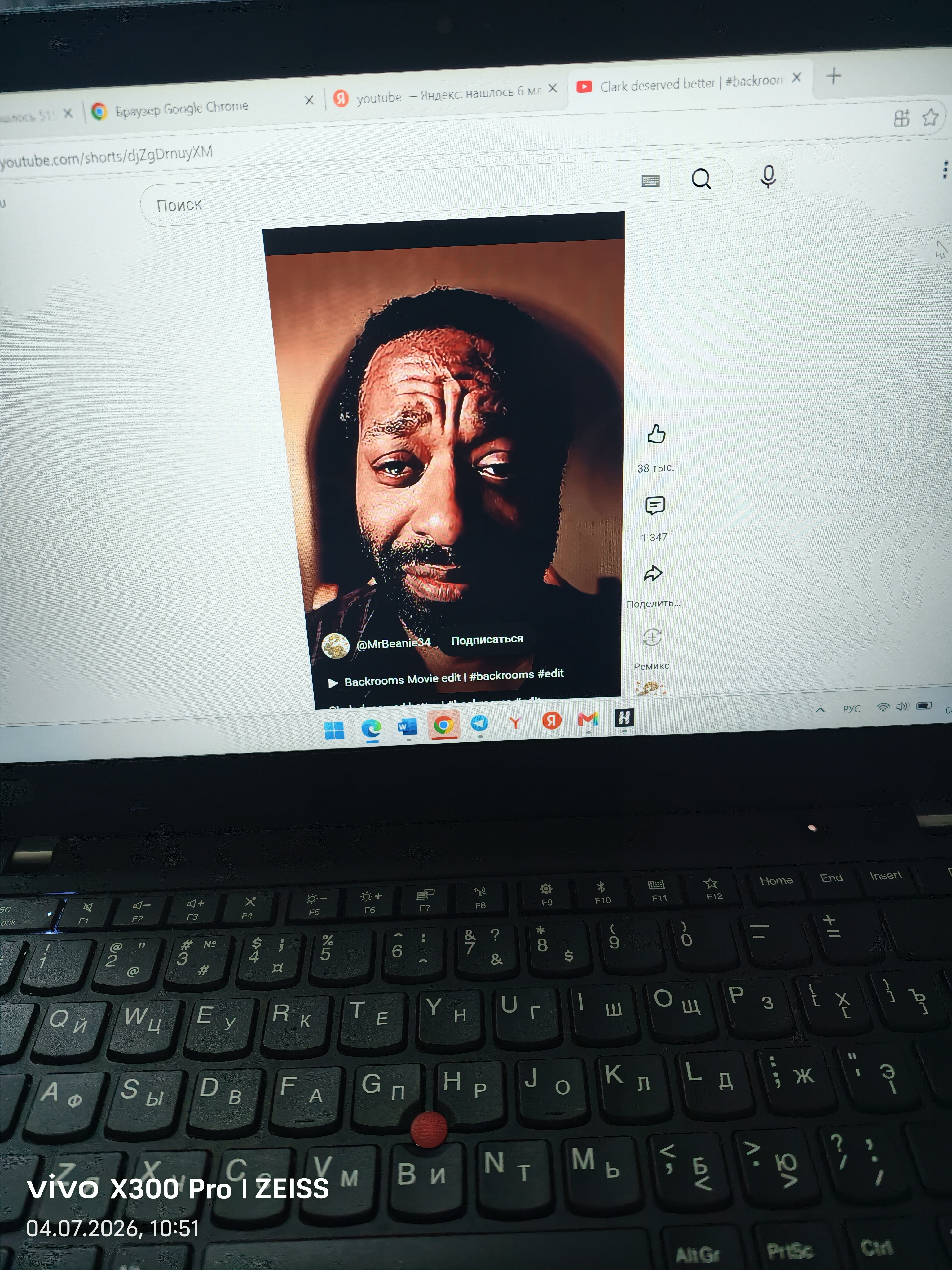Open the on-screen keyboard in search
952x1270 pixels.
tap(650, 181)
